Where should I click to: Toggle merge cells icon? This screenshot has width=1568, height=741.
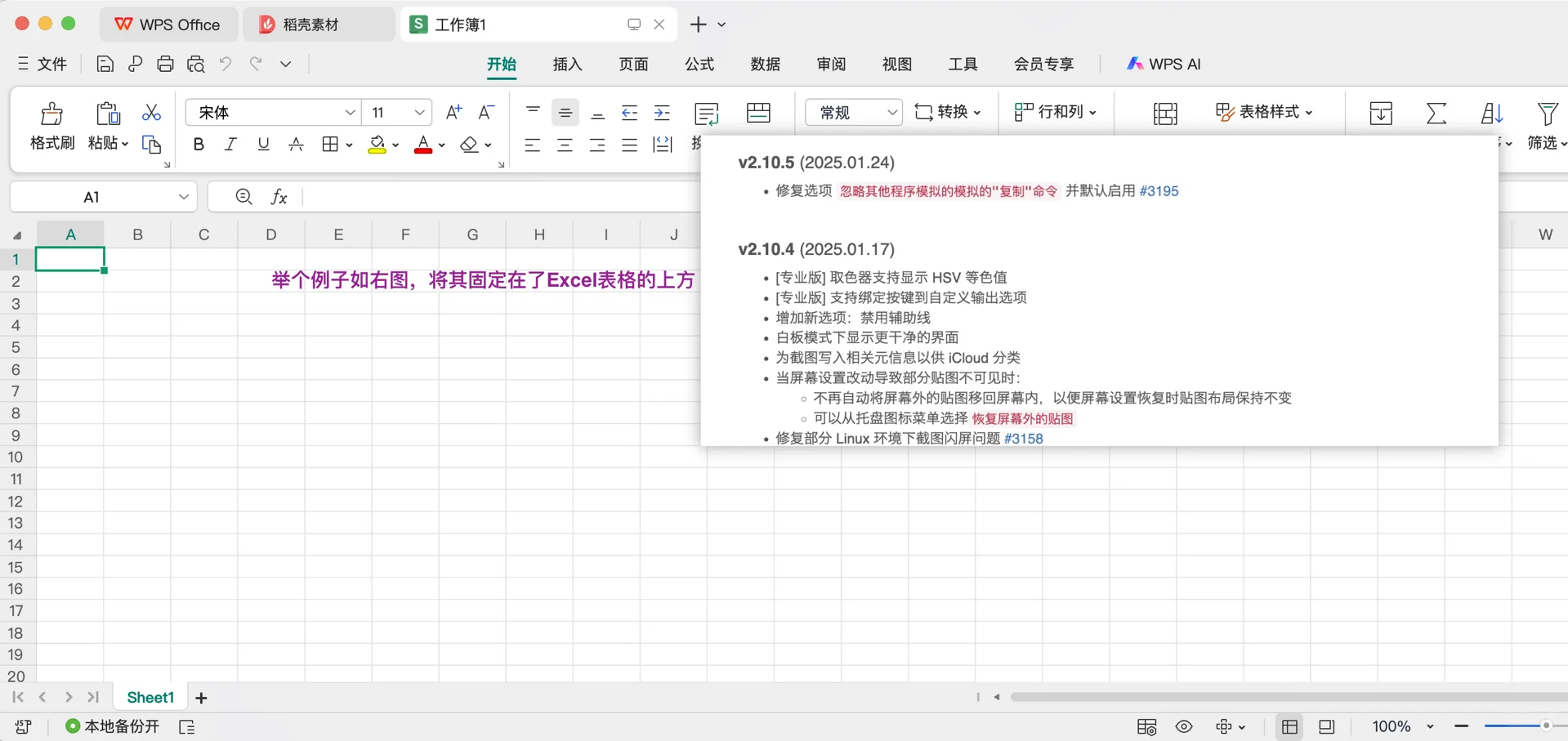click(x=757, y=112)
